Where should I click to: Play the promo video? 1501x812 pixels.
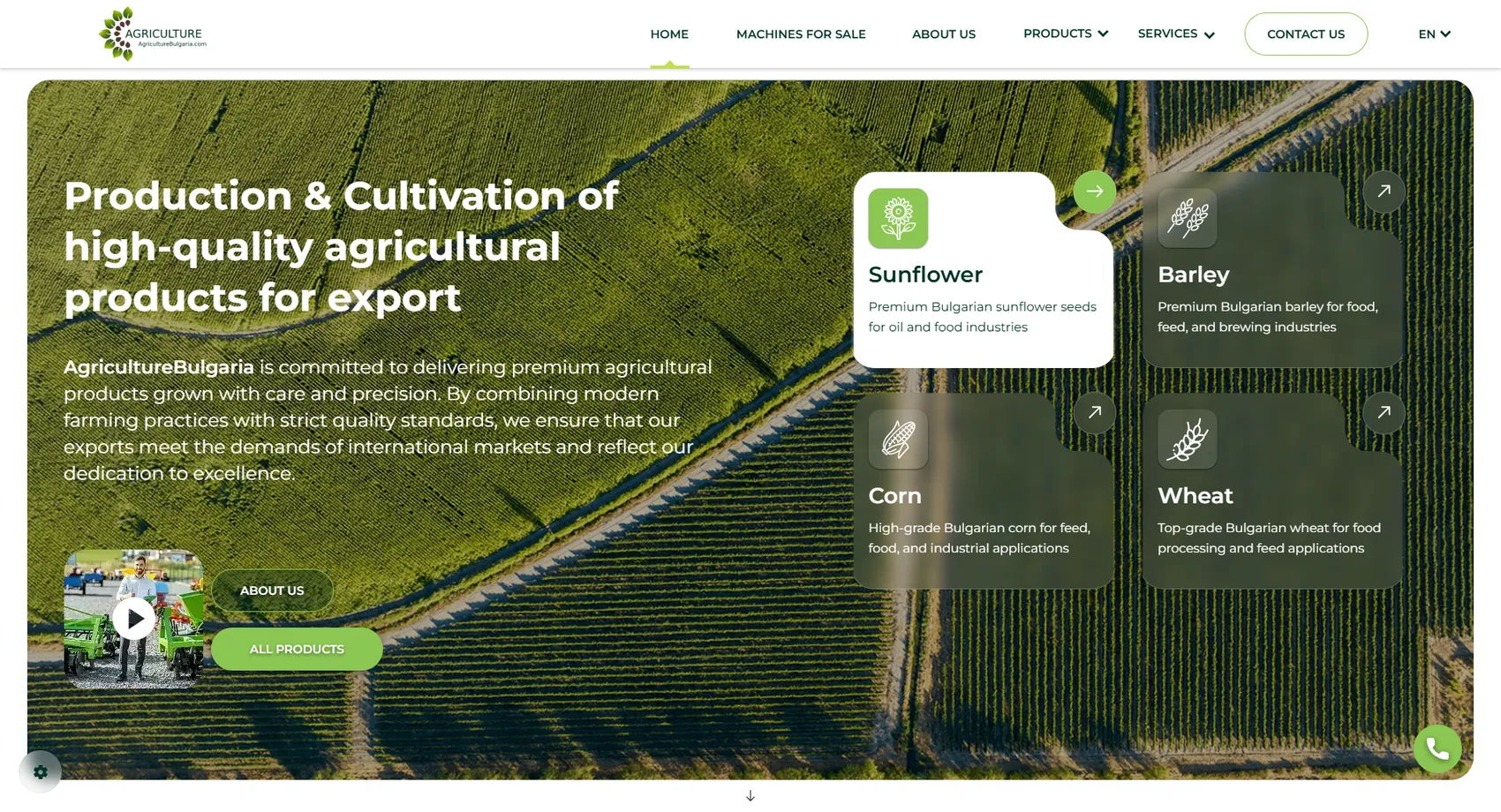pyautogui.click(x=134, y=619)
